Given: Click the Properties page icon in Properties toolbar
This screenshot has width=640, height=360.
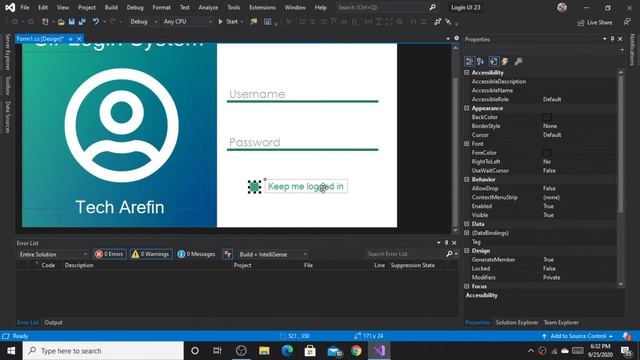Looking at the screenshot, I should click(493, 62).
